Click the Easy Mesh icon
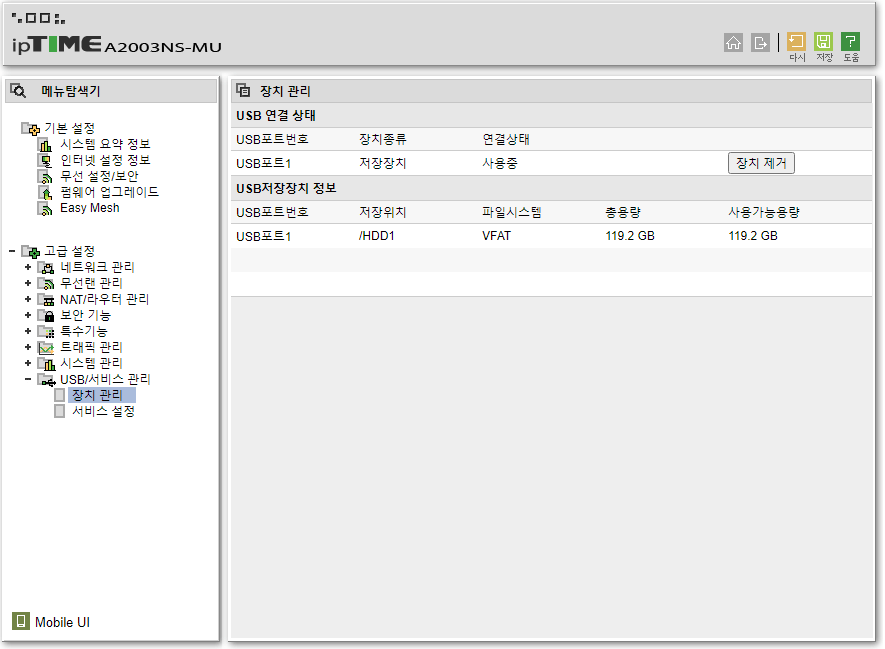The width and height of the screenshot is (885, 649). pyautogui.click(x=45, y=209)
